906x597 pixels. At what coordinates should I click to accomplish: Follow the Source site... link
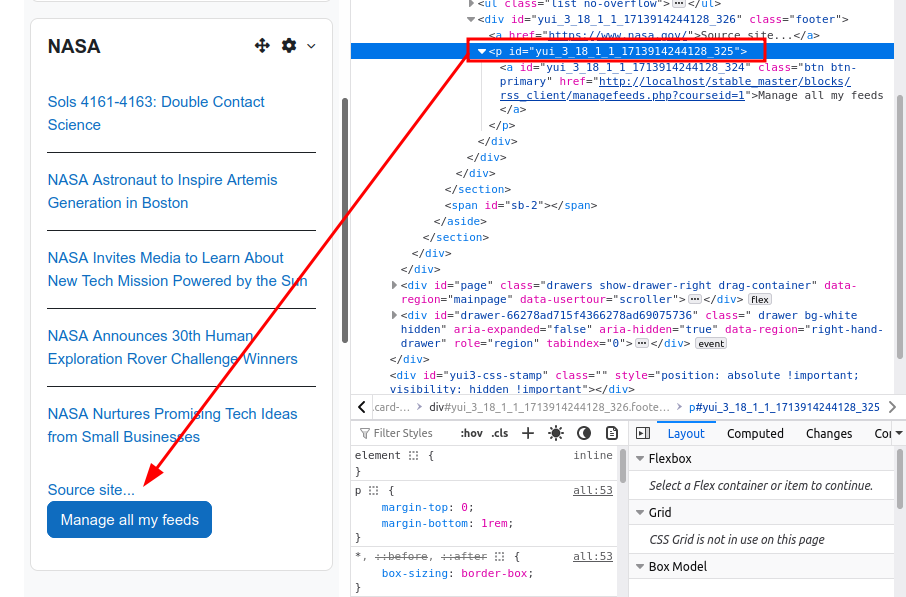pos(91,490)
